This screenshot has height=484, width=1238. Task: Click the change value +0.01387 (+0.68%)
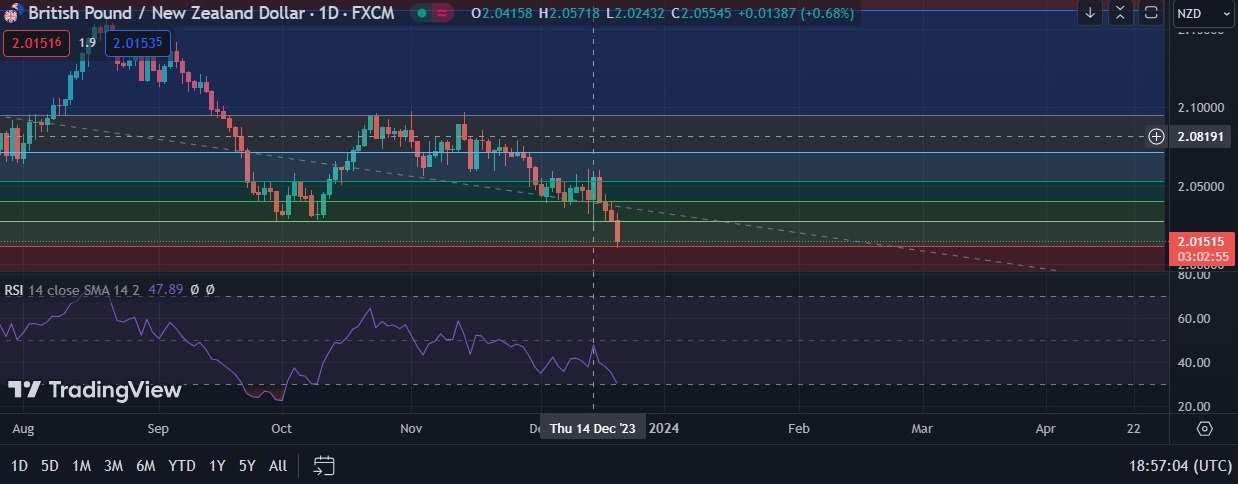(x=798, y=14)
